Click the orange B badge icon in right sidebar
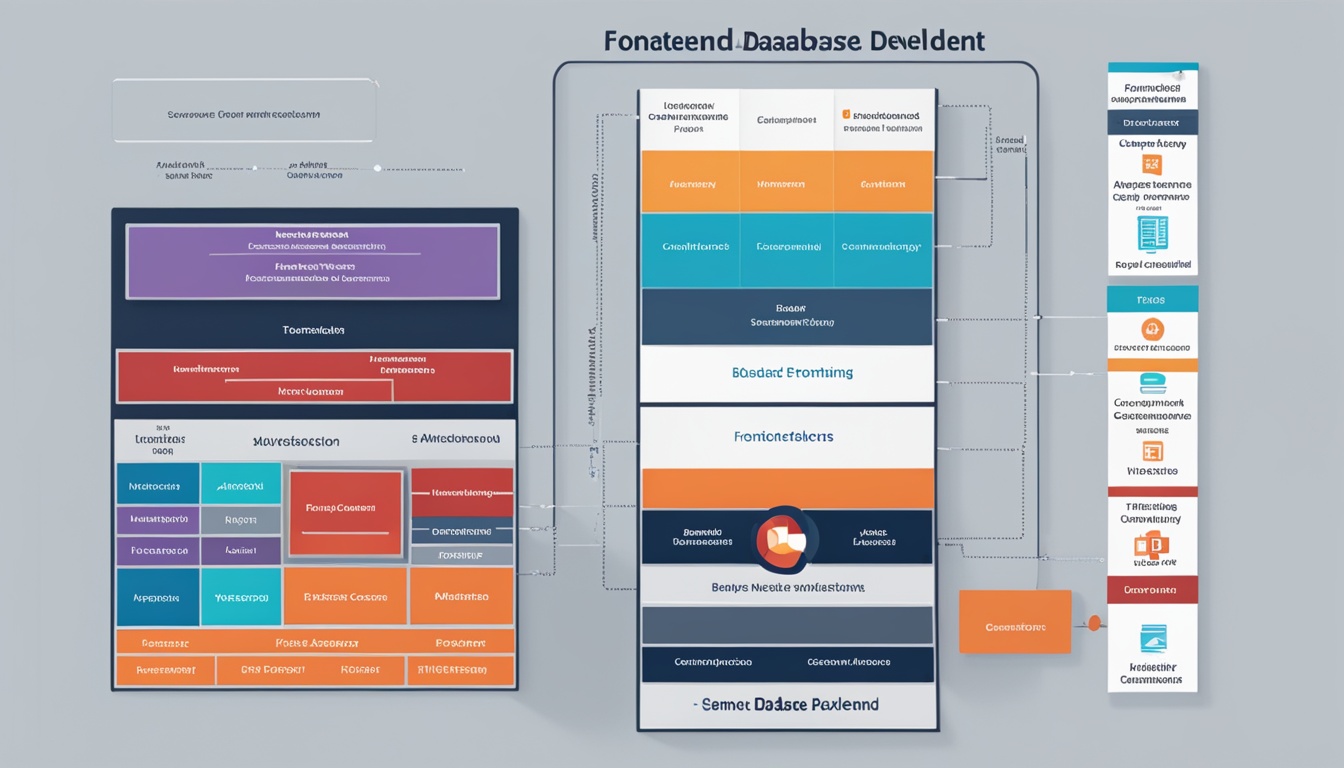The width and height of the screenshot is (1344, 768). (1151, 543)
